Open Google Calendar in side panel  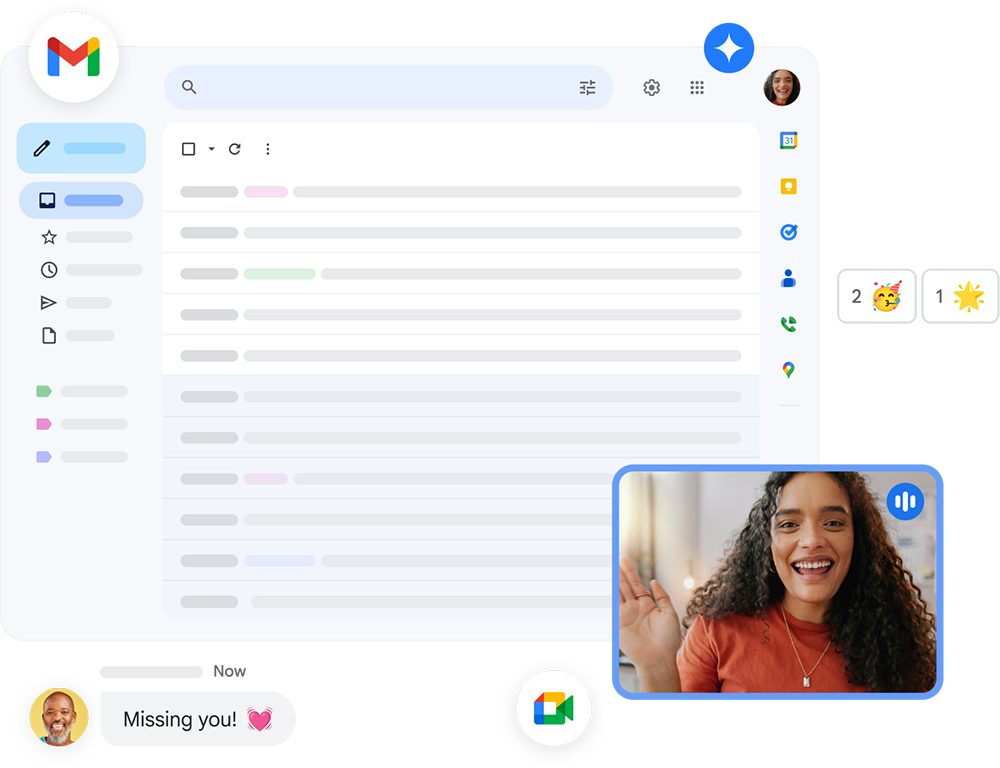click(x=788, y=141)
